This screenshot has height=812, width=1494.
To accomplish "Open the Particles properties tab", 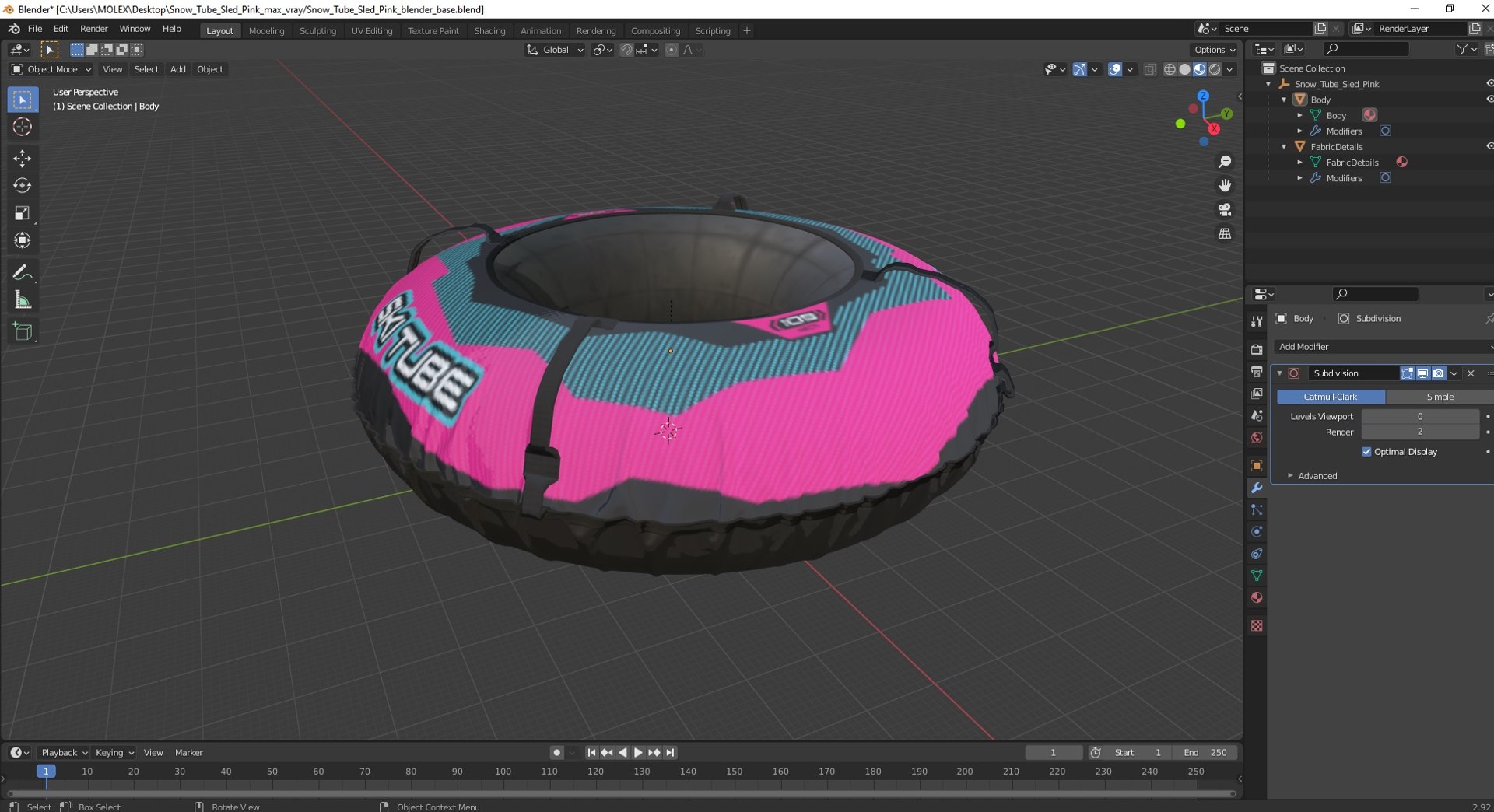I will click(1257, 511).
